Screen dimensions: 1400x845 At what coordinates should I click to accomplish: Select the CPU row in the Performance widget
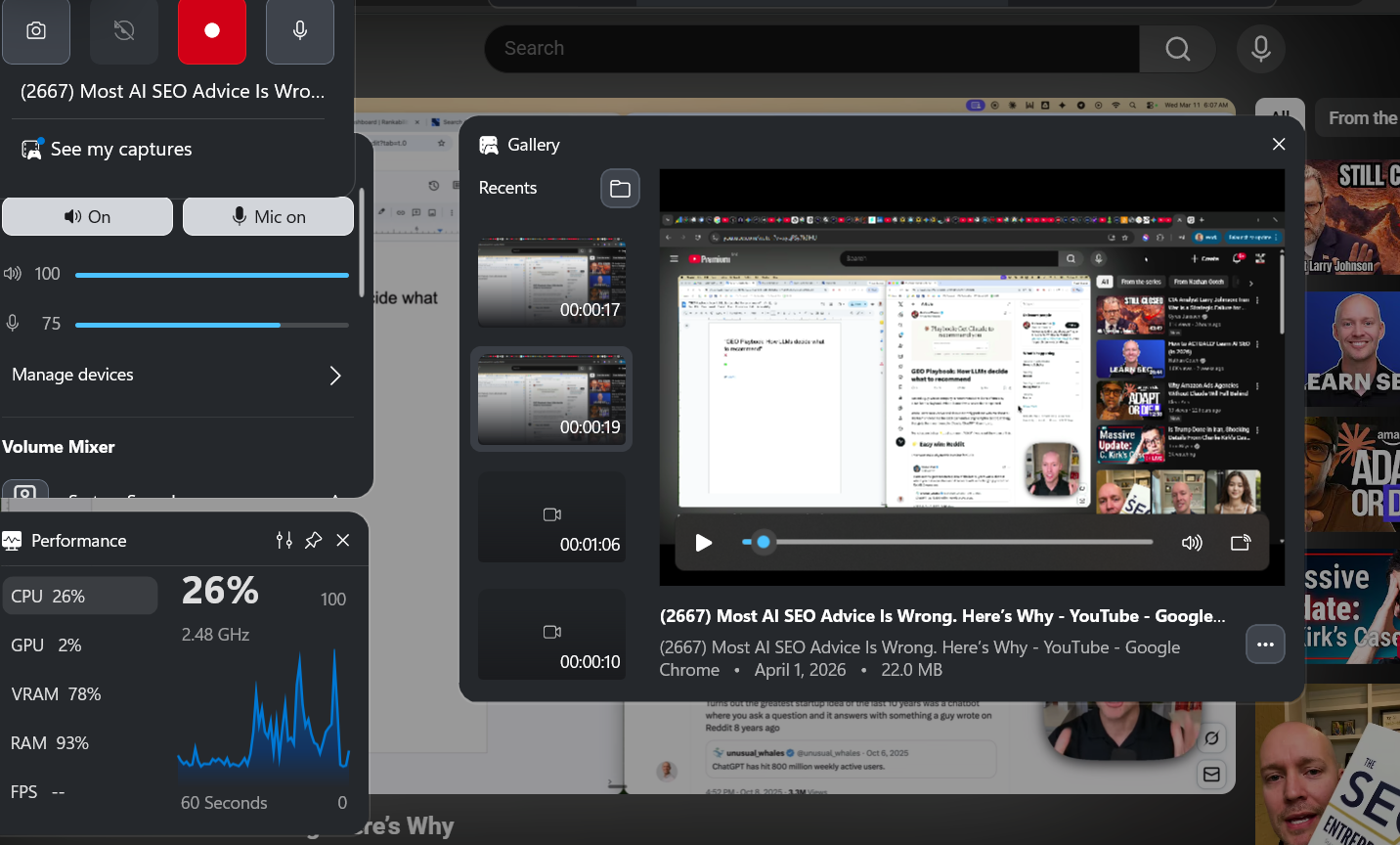pyautogui.click(x=79, y=595)
